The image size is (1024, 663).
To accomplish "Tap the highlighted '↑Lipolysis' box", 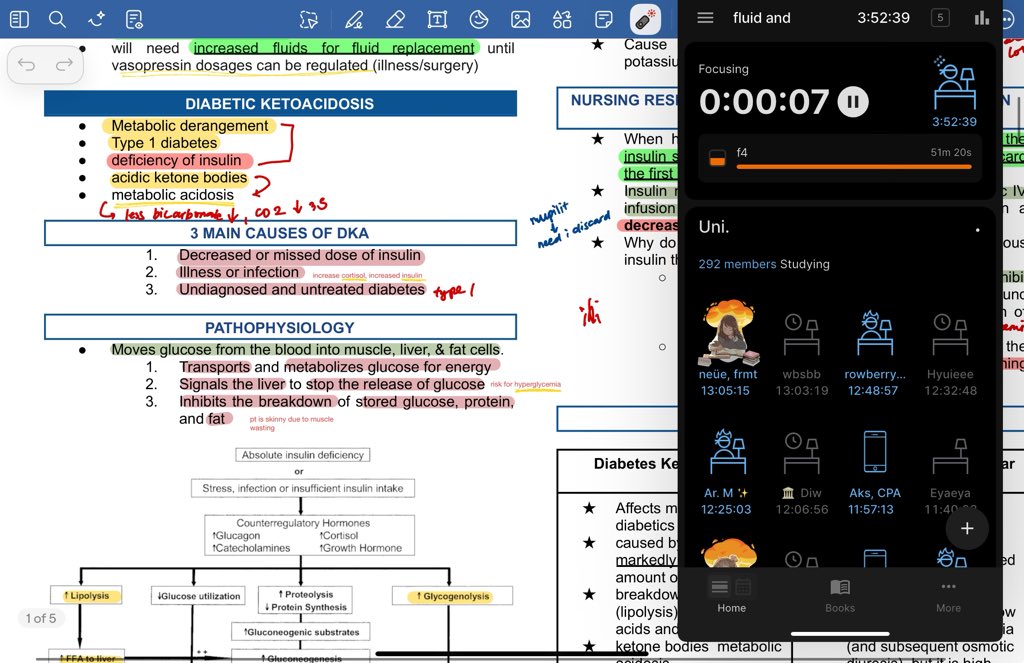I will click(86, 596).
